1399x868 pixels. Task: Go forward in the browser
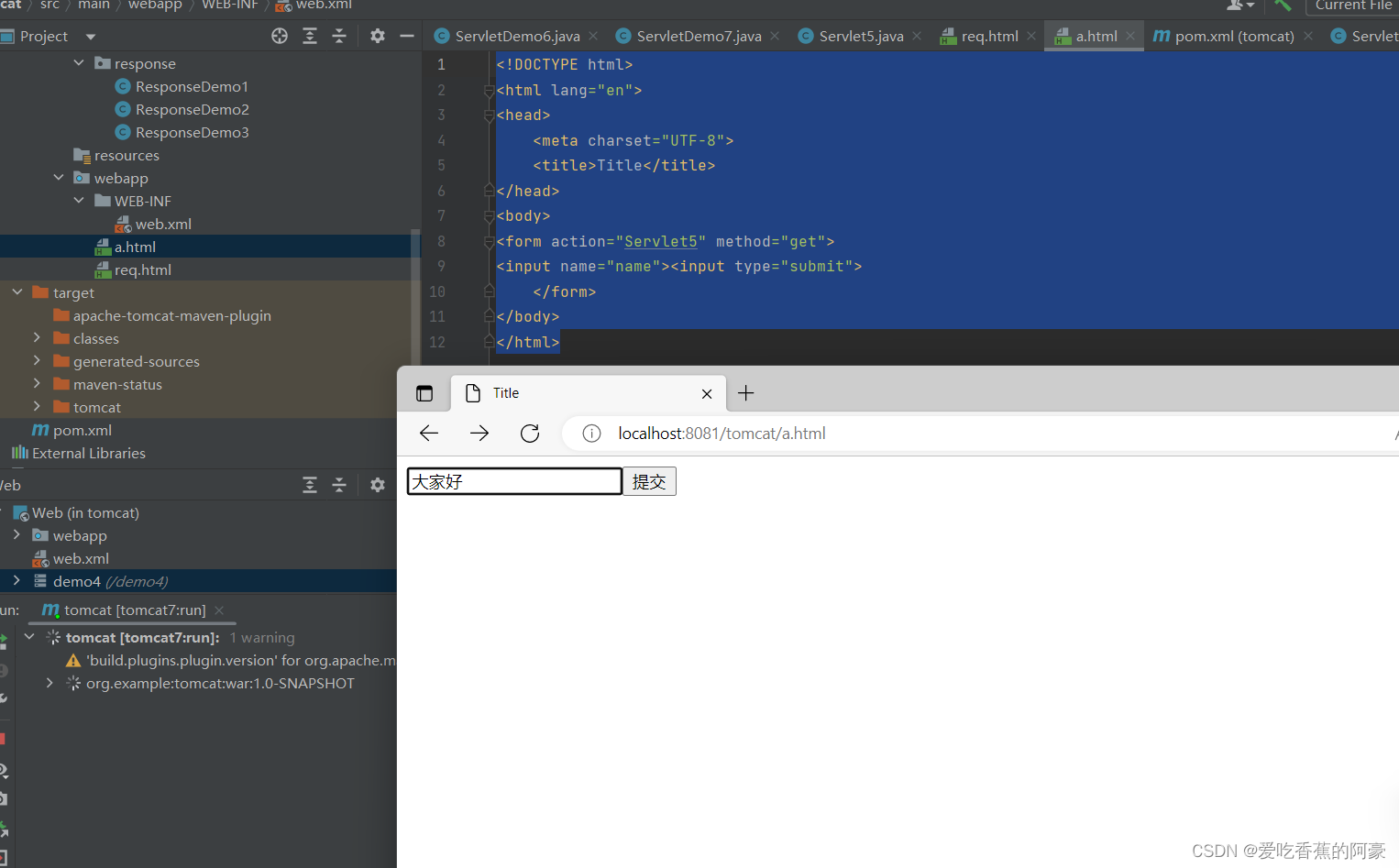click(479, 434)
